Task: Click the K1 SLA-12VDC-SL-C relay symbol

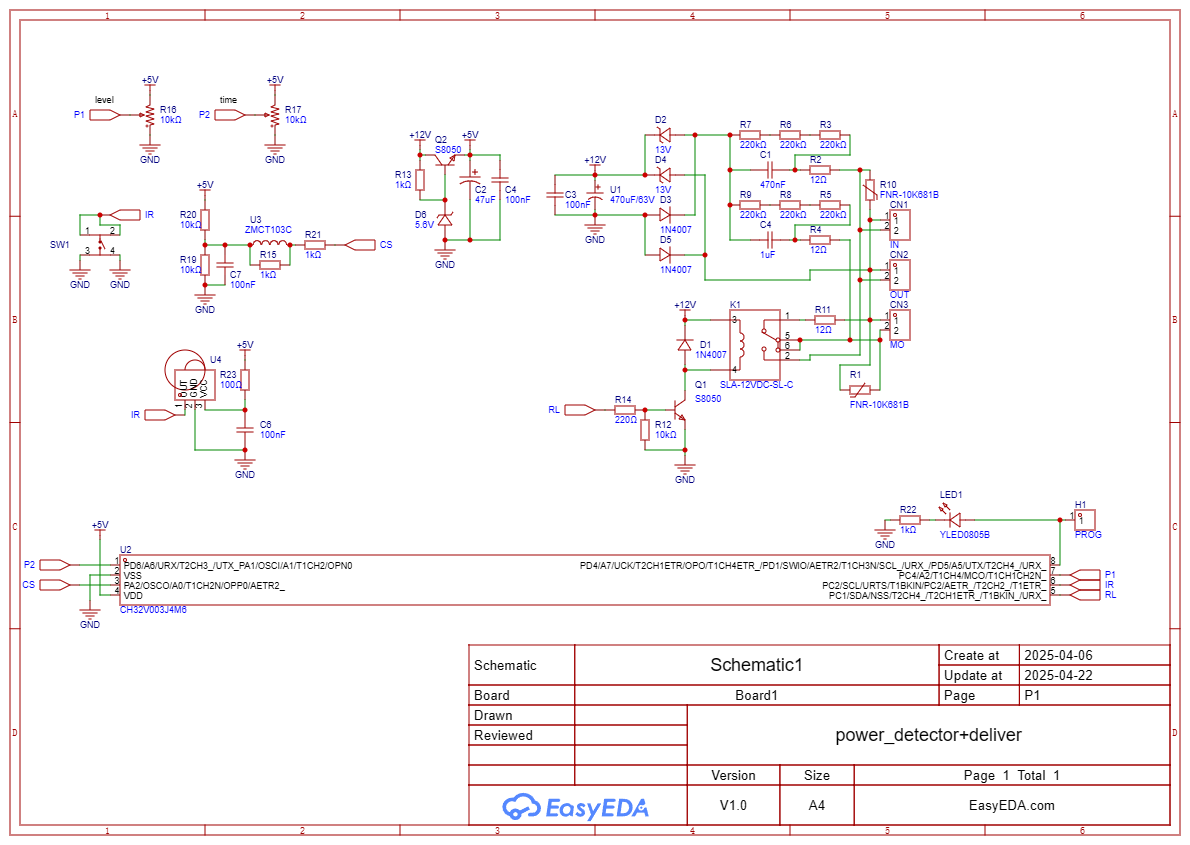Action: coord(754,344)
